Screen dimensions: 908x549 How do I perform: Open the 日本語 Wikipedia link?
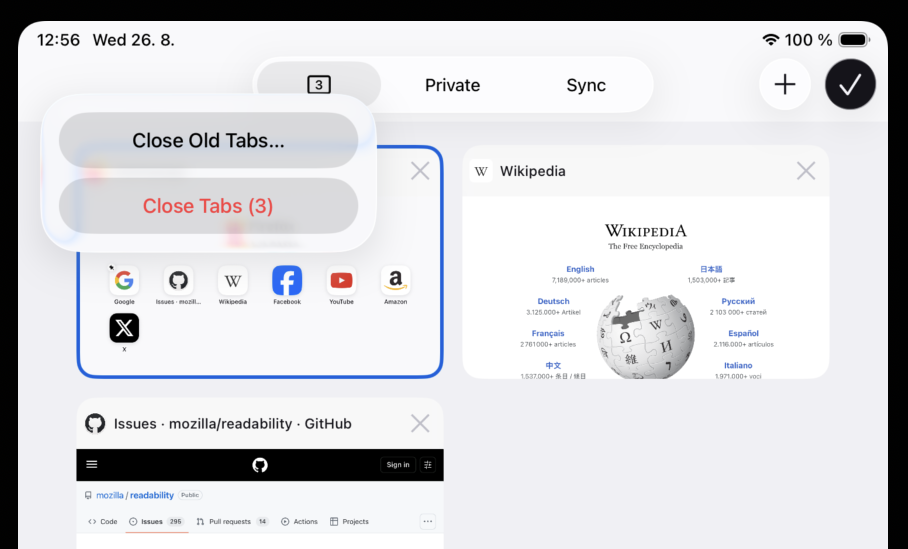click(711, 269)
